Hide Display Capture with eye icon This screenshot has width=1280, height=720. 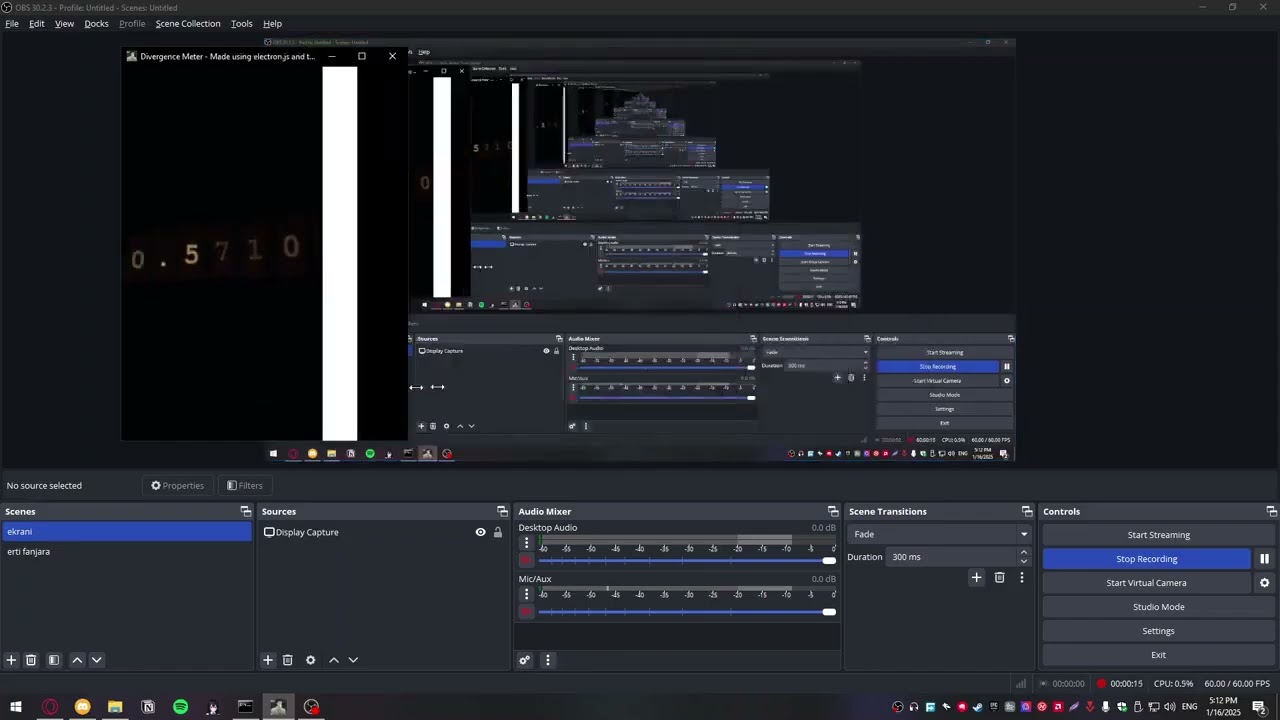point(480,532)
